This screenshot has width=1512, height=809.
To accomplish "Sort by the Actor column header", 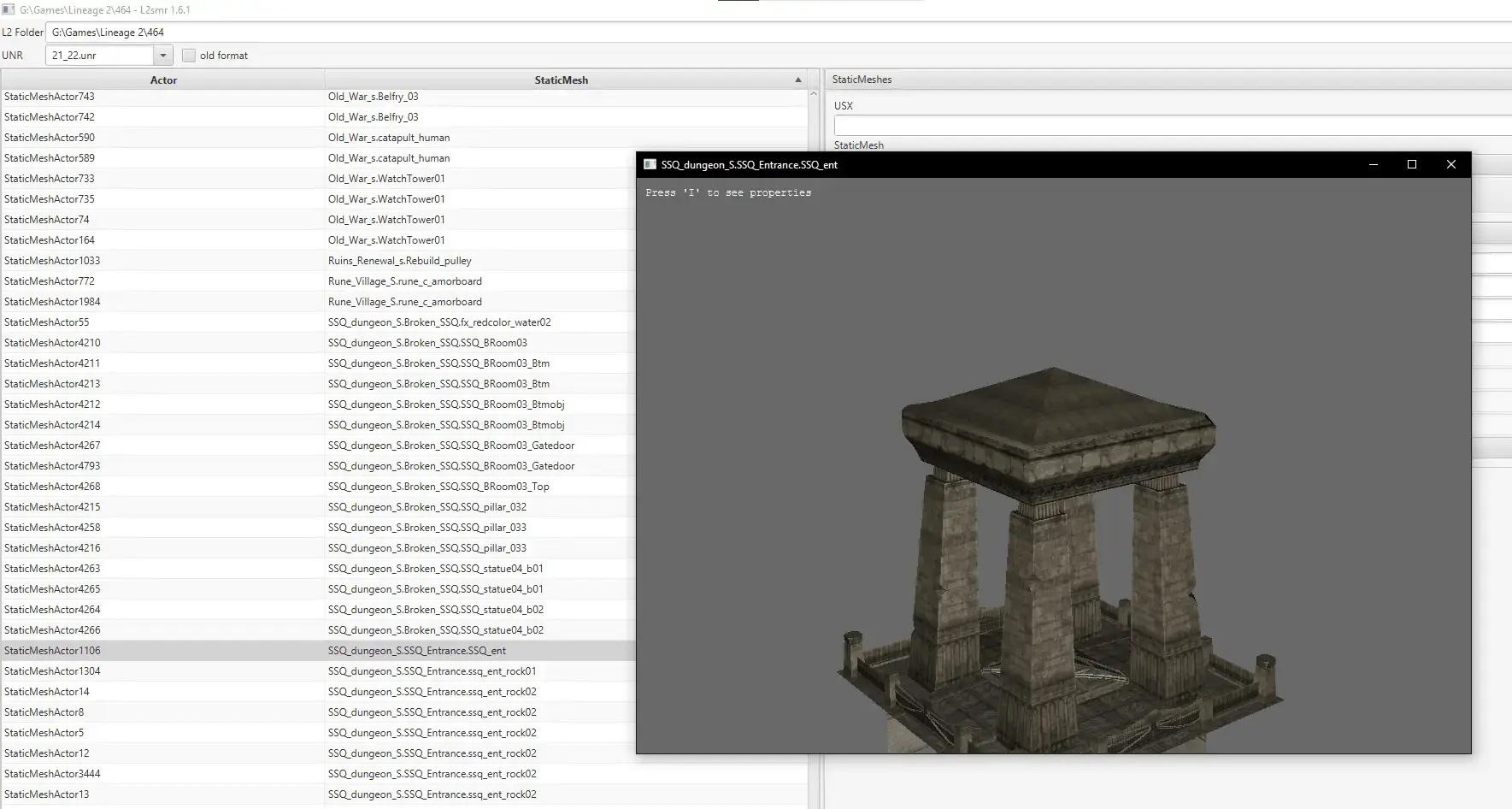I will (x=163, y=80).
